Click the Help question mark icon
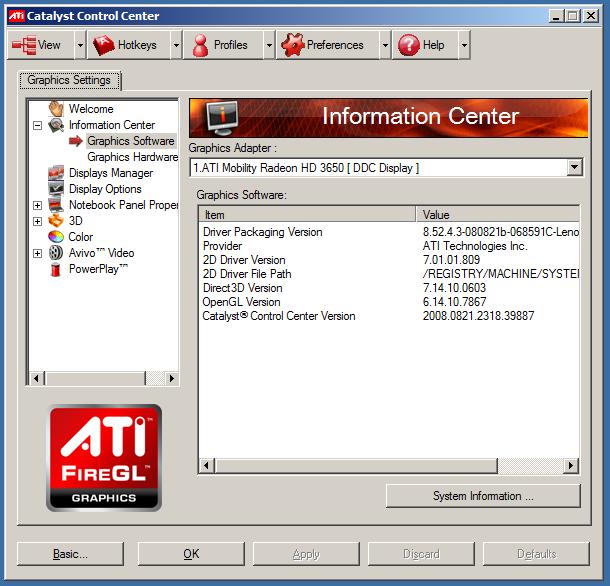The width and height of the screenshot is (610, 586). click(x=408, y=45)
